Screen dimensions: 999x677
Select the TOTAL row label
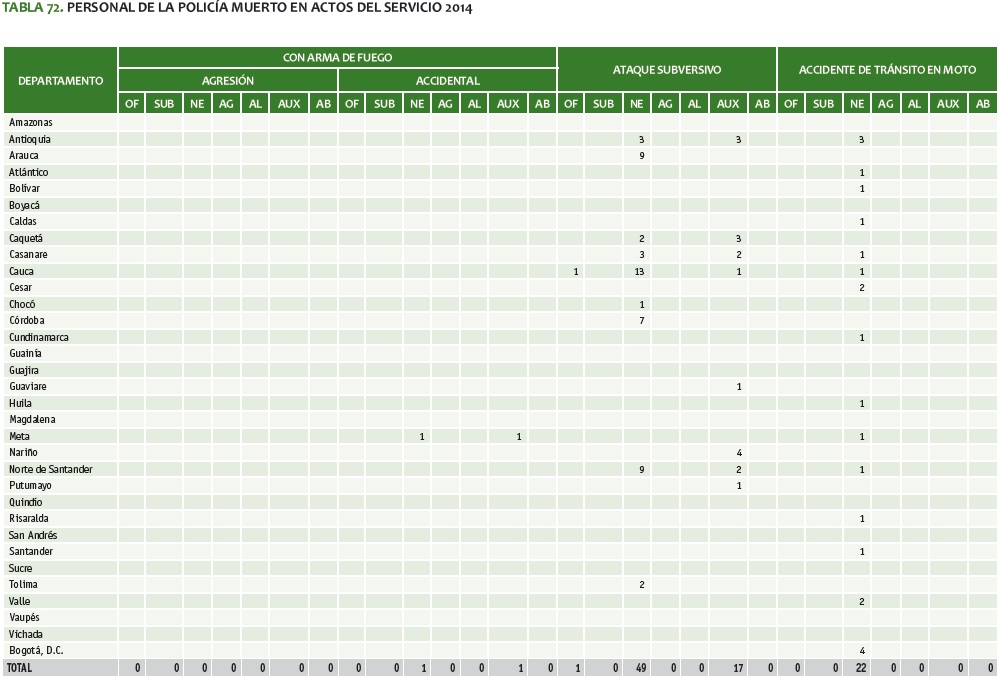20,667
